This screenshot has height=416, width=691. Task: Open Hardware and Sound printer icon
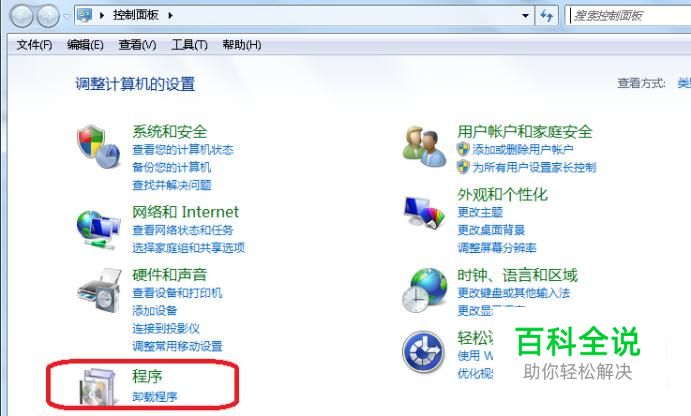[x=100, y=291]
